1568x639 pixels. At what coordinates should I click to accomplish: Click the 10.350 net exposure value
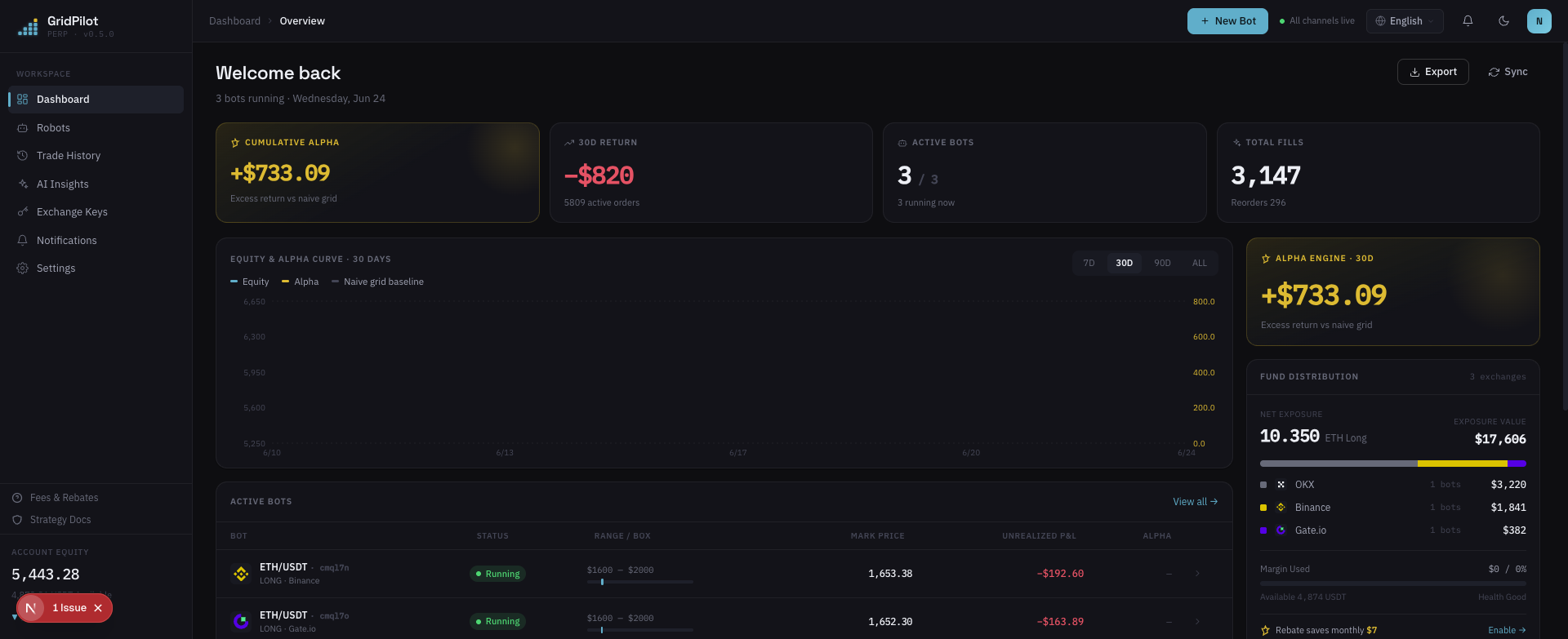click(x=1290, y=437)
